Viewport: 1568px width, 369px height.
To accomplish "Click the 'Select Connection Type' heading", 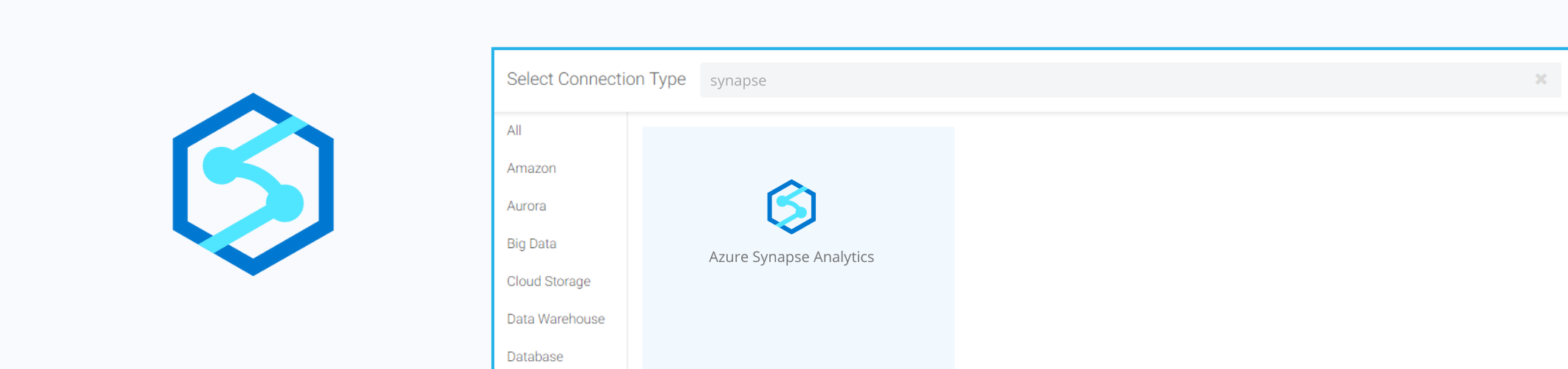I will coord(596,79).
